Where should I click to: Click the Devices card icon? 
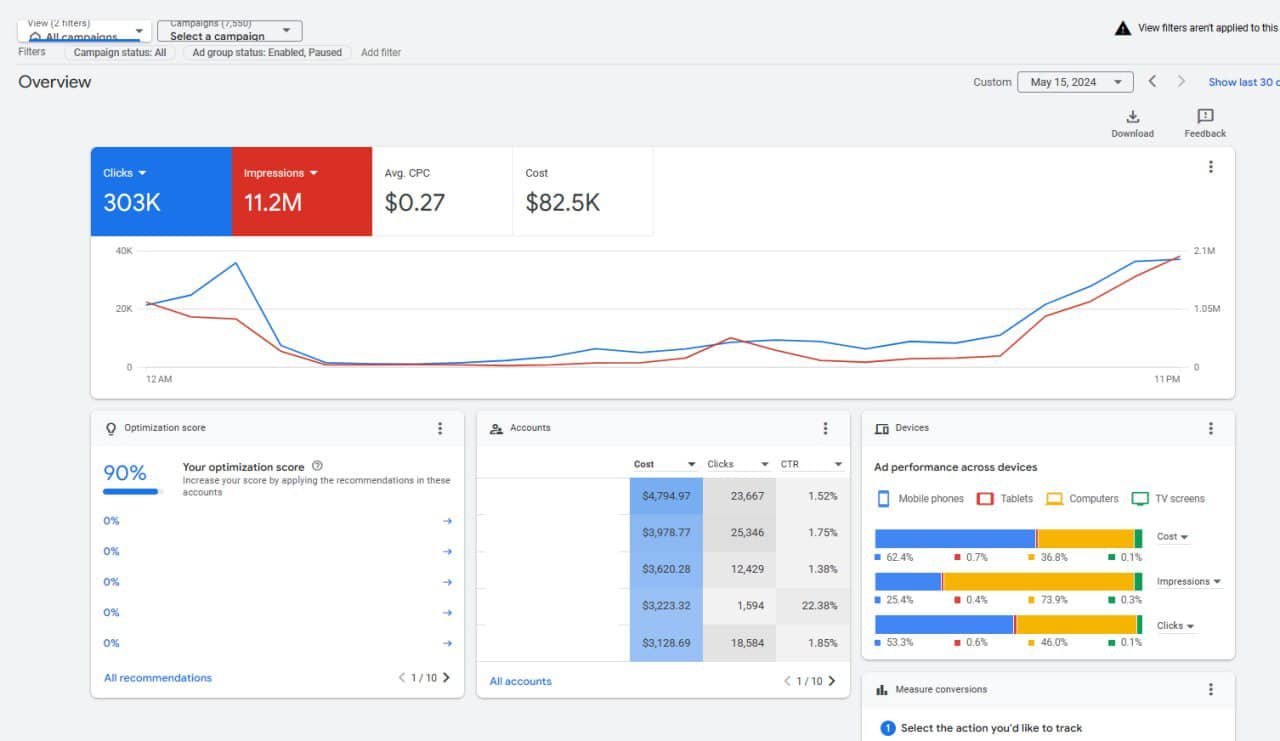[881, 428]
